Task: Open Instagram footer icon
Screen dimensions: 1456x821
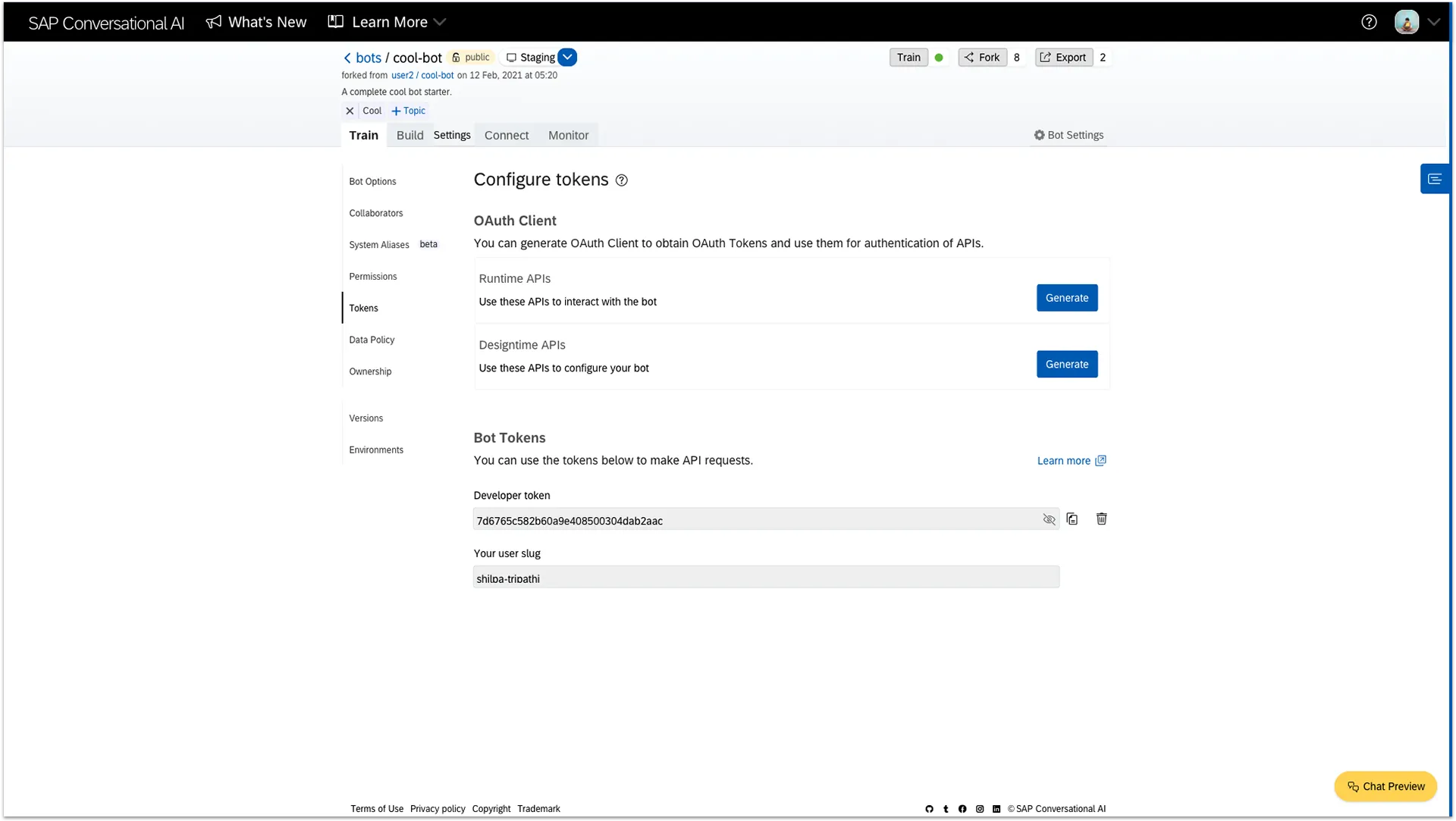Action: click(x=980, y=809)
